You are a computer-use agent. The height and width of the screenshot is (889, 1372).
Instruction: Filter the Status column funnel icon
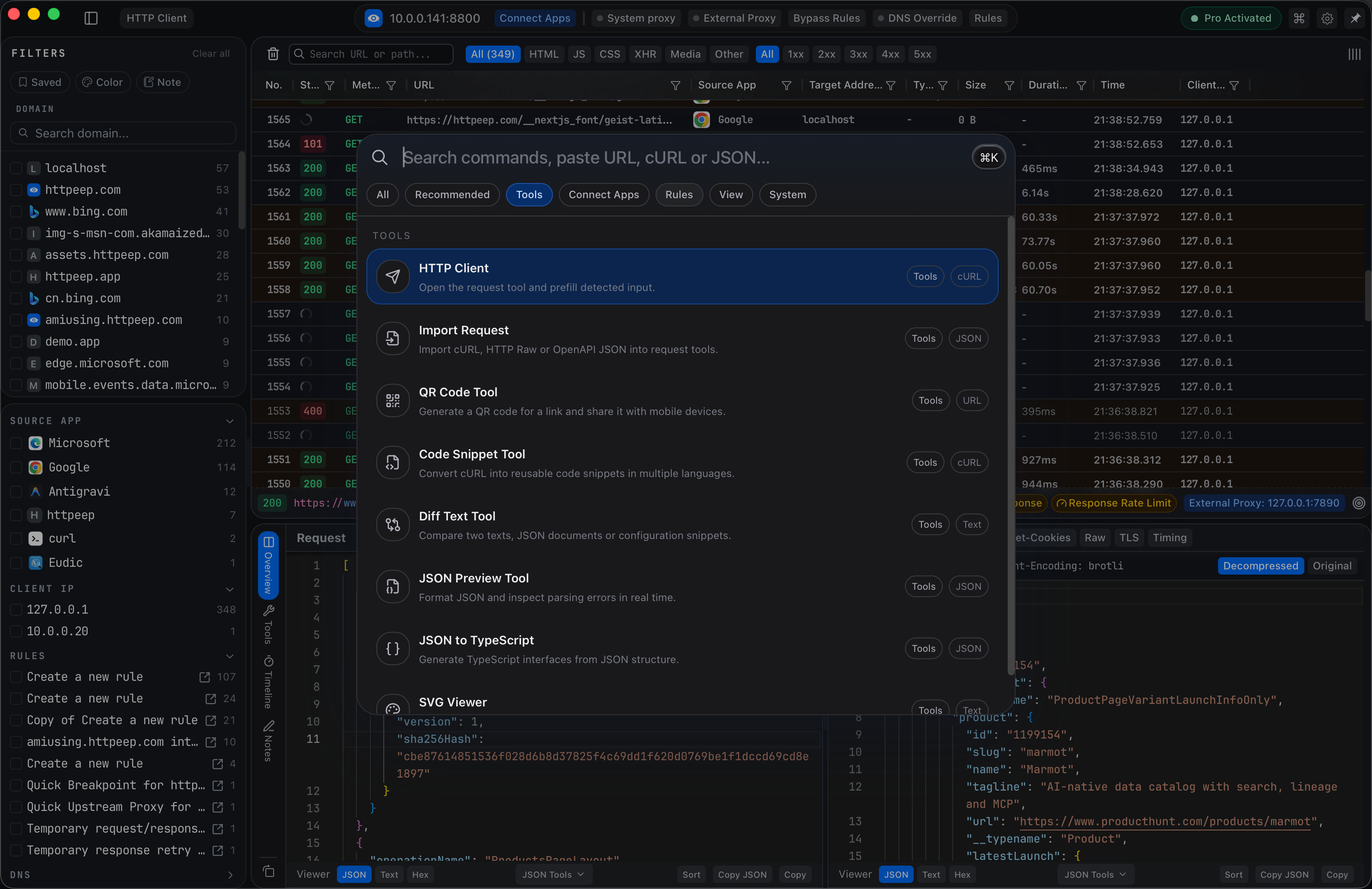(330, 85)
